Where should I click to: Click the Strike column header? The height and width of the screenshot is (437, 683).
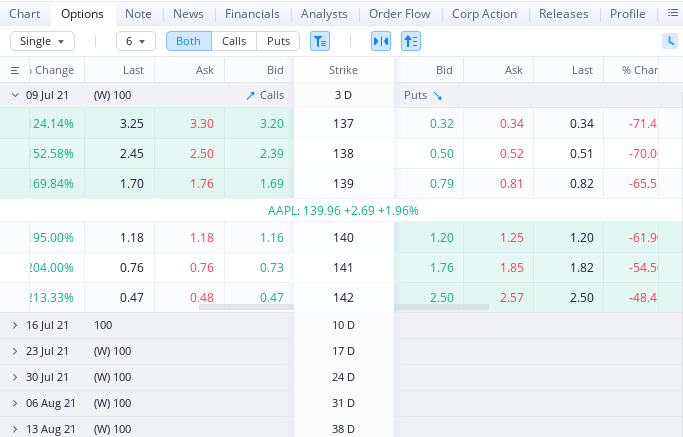tap(343, 71)
